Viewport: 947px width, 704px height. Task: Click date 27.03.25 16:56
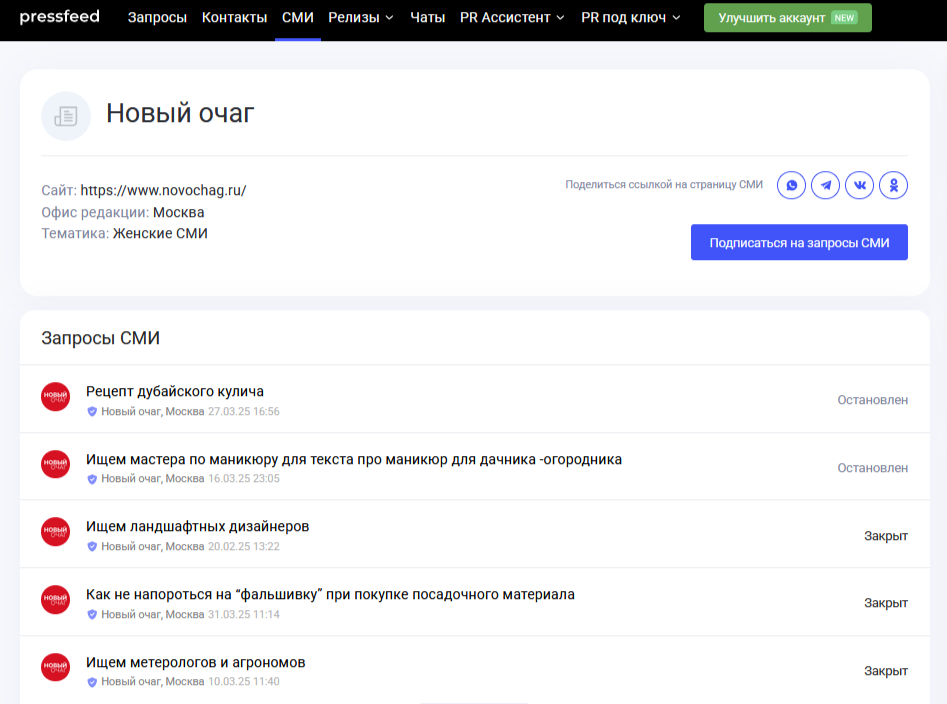point(244,412)
